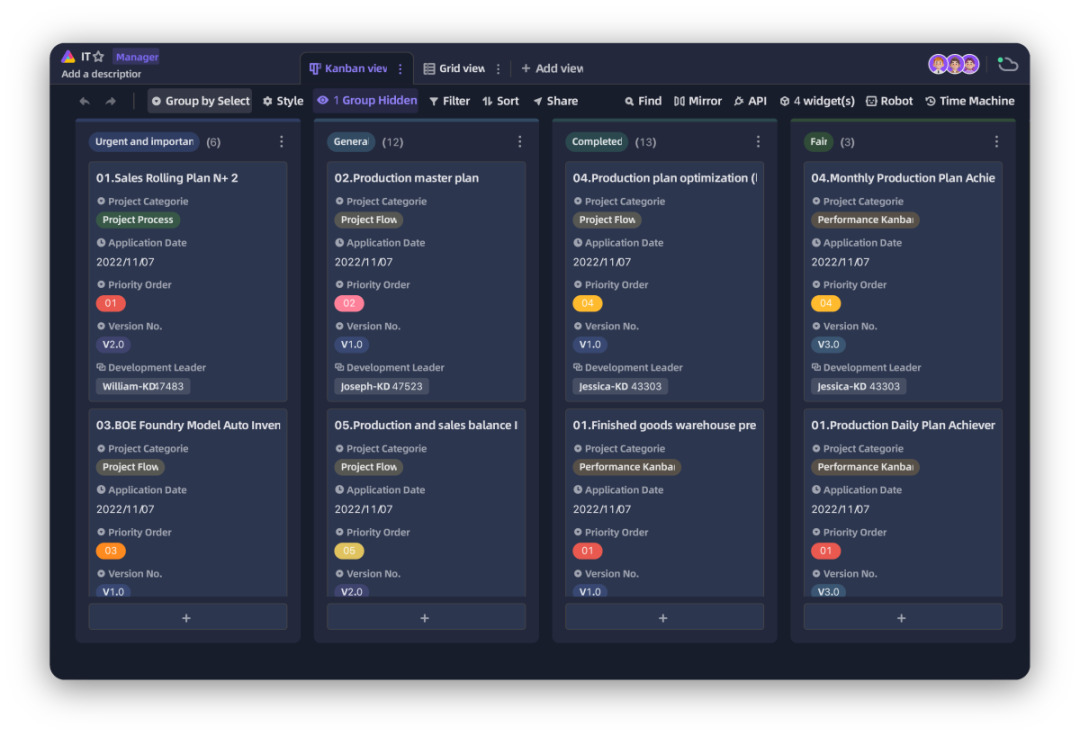Click Add a description text
Viewport: 1080px width, 736px height.
[x=101, y=74]
